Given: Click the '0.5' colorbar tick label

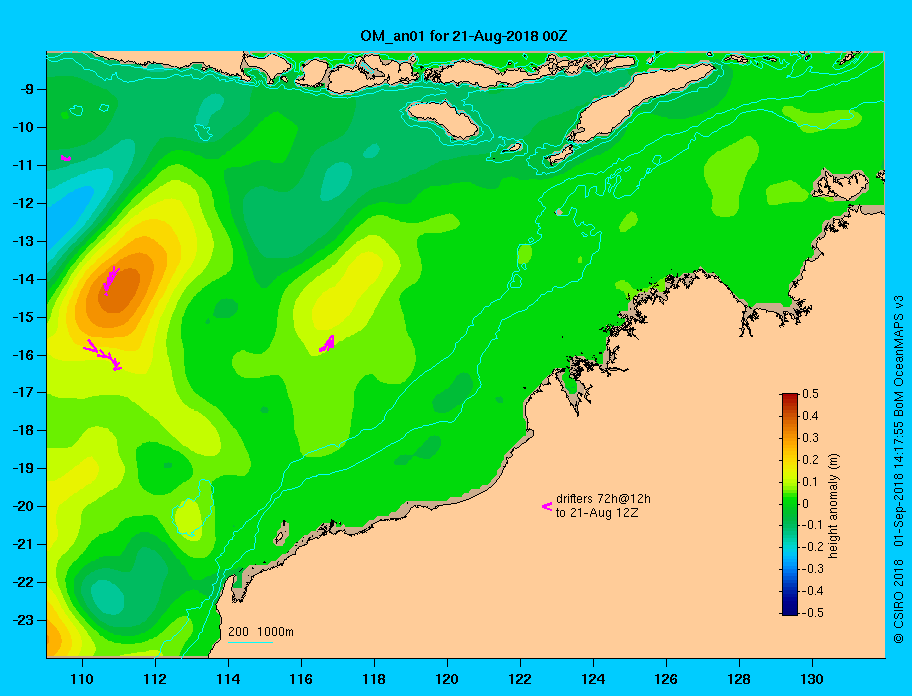Looking at the screenshot, I should click(x=810, y=394).
